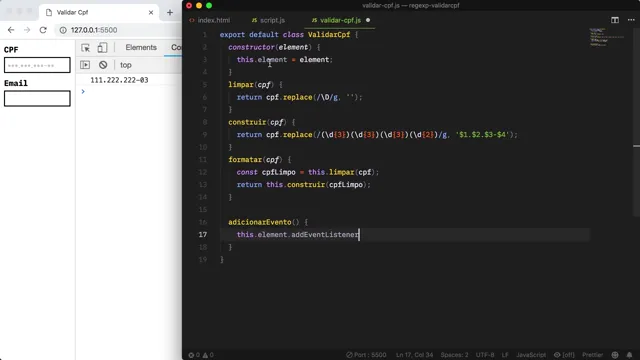
Task: Click addEventListener on line 17
Action: [325, 234]
